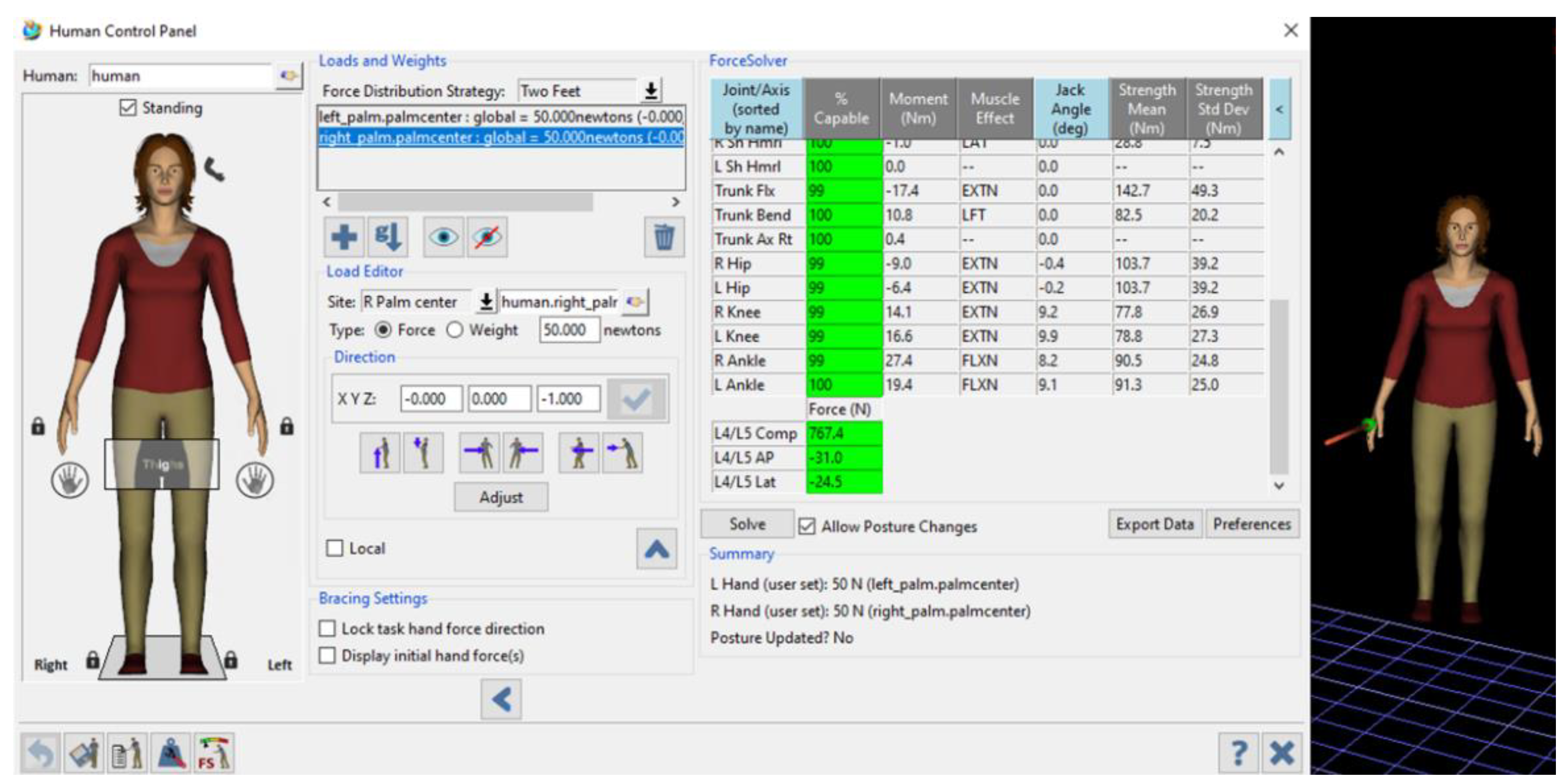Click the hide loads crossed-eye icon
This screenshot has height=784, width=1568.
[487, 237]
